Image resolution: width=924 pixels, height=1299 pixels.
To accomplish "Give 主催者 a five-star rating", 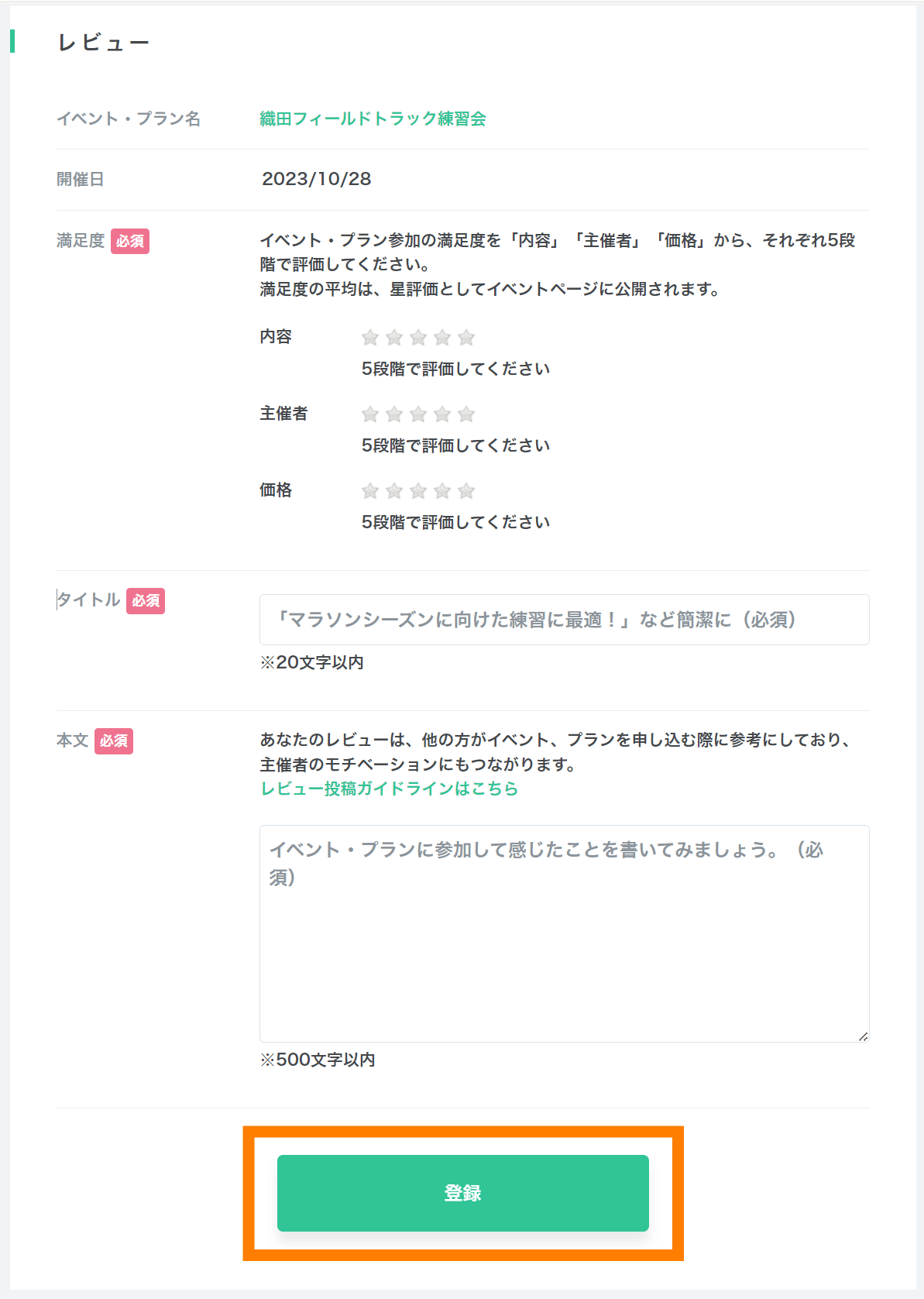I will point(466,414).
